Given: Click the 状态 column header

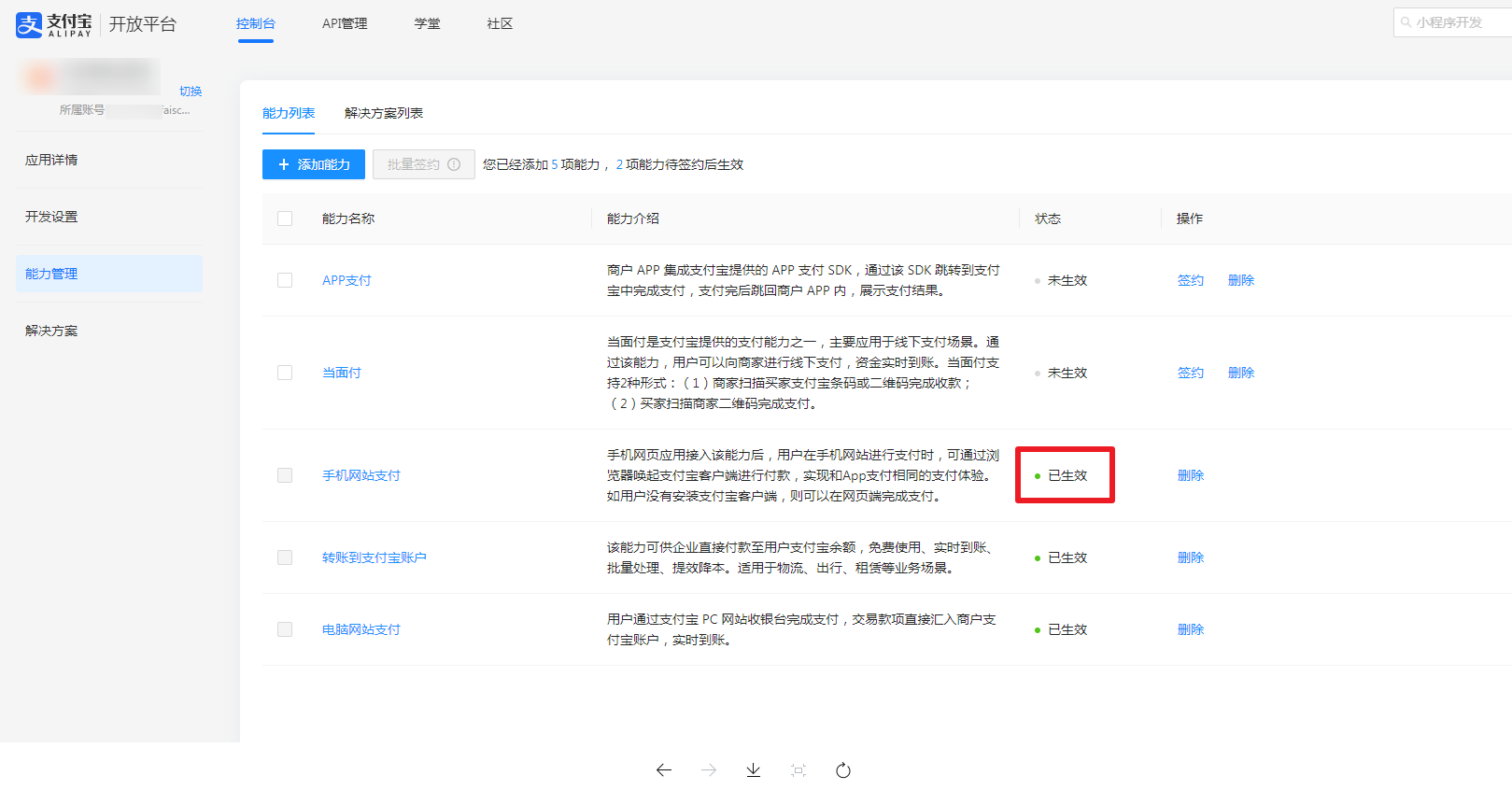Looking at the screenshot, I should [1048, 219].
